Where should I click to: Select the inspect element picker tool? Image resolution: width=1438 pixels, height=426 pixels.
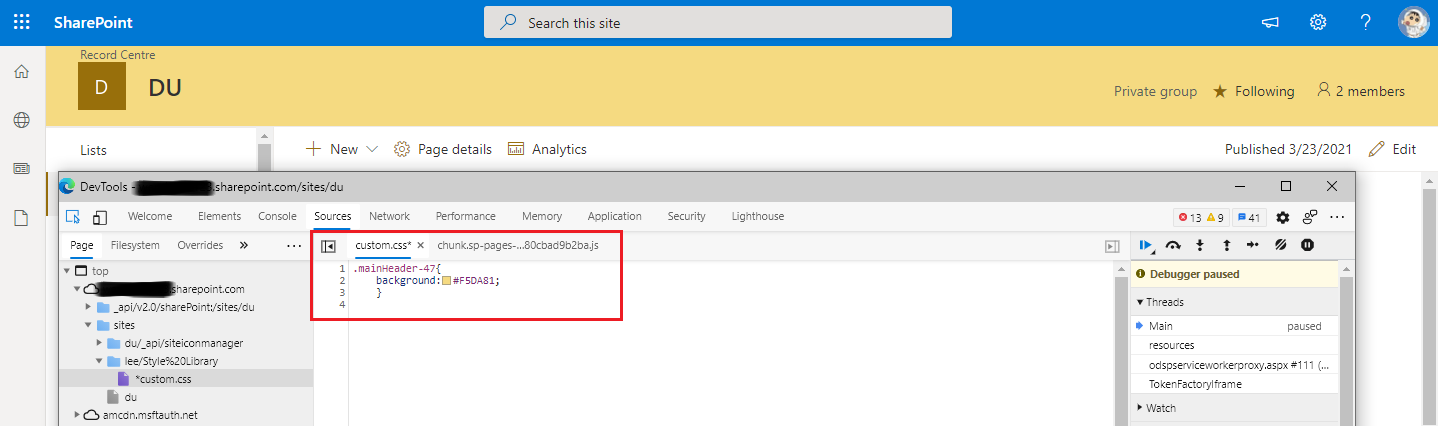pos(73,217)
